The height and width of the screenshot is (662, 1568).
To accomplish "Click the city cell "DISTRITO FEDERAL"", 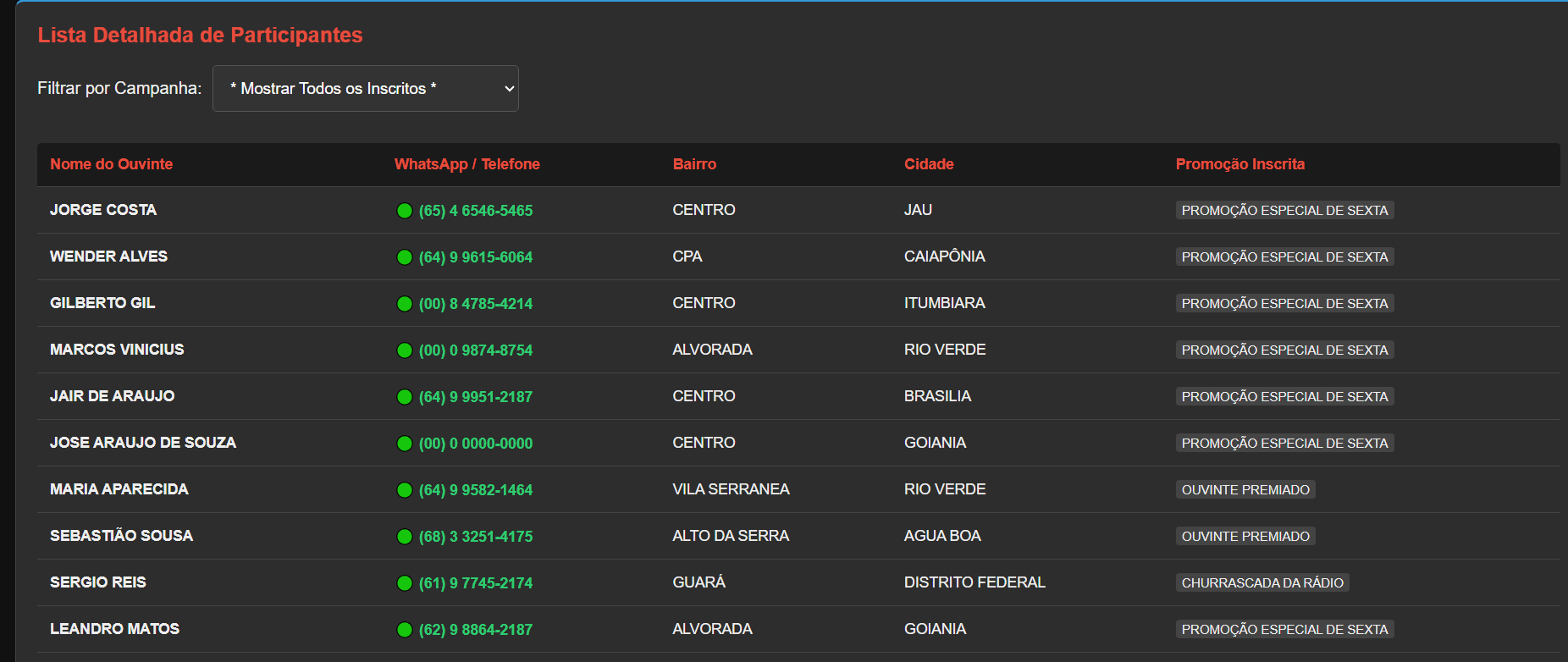I will 974,582.
